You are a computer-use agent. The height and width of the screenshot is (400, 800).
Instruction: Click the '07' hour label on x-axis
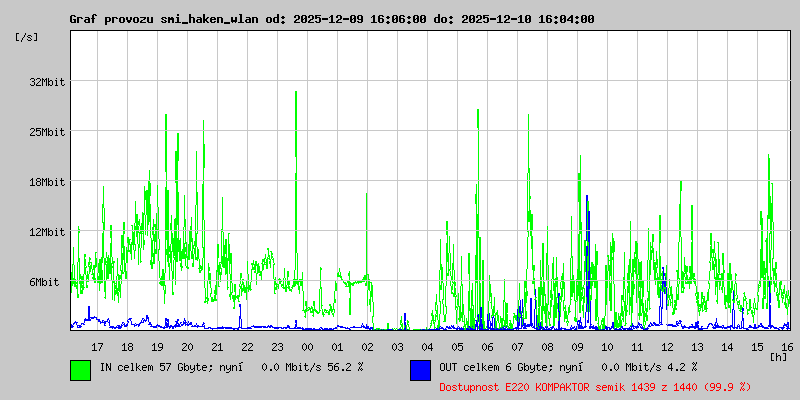point(517,347)
